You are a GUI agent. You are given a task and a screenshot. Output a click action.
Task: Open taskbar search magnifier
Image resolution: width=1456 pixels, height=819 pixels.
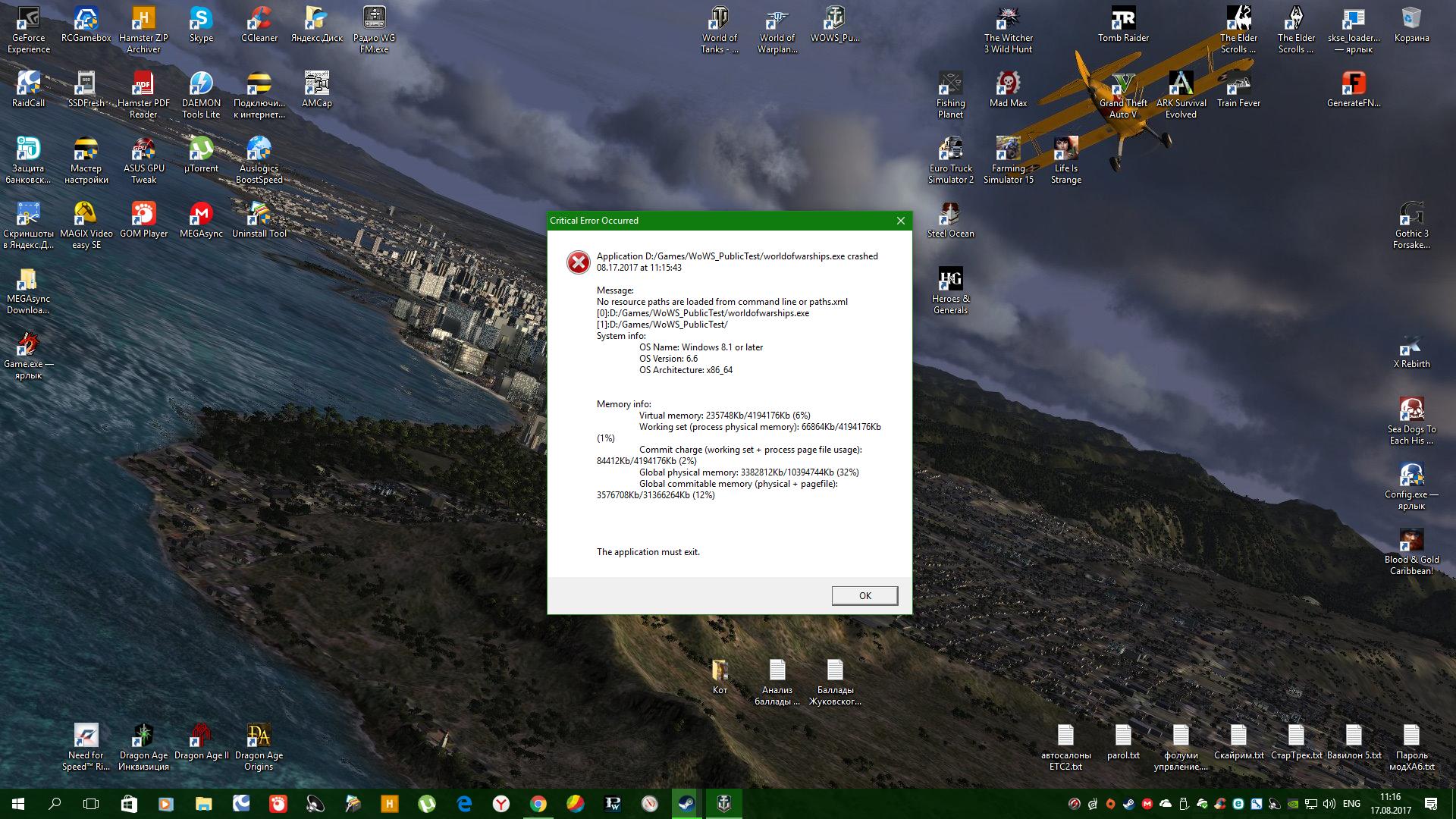(55, 804)
